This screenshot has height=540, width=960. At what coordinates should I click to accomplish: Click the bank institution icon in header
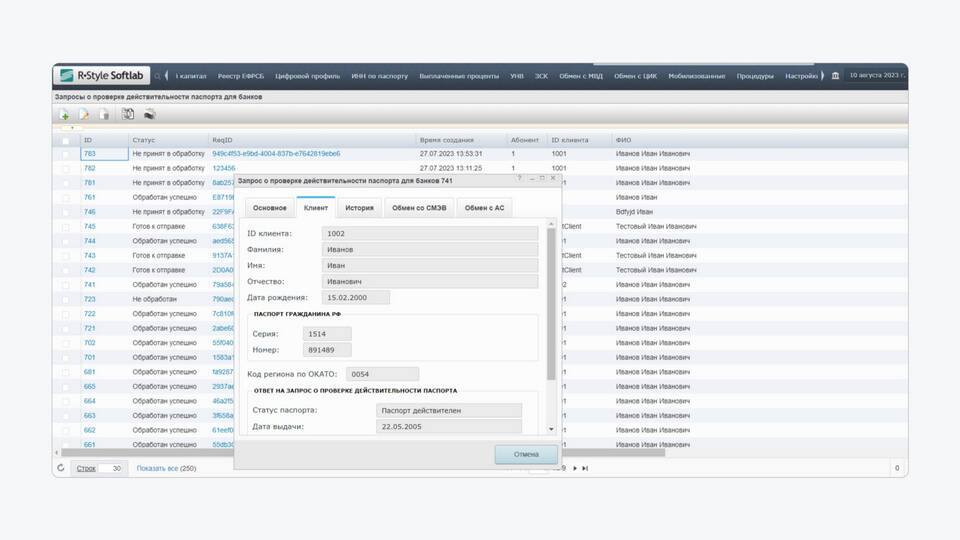click(835, 76)
